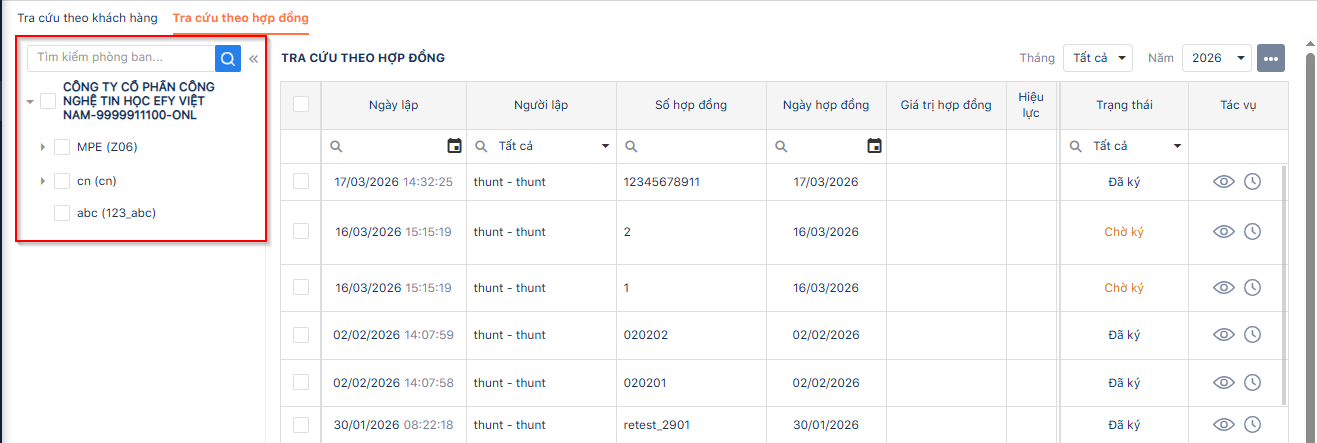Check the select-all checkbox in table header
Screen dimensions: 1317x443
coord(301,104)
